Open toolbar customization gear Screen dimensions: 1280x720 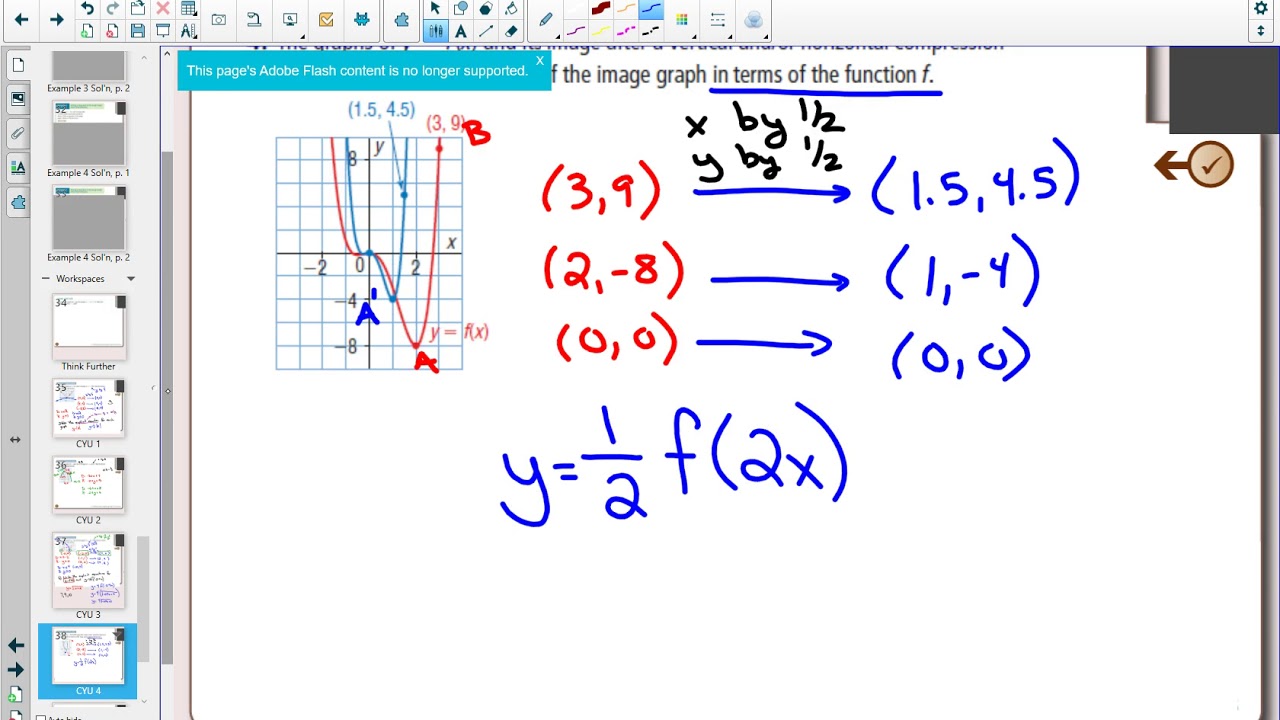(x=1261, y=9)
